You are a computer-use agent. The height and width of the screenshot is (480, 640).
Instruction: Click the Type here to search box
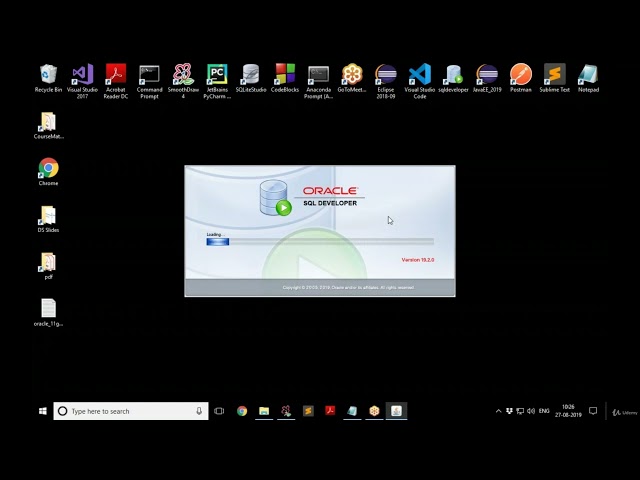tap(131, 411)
